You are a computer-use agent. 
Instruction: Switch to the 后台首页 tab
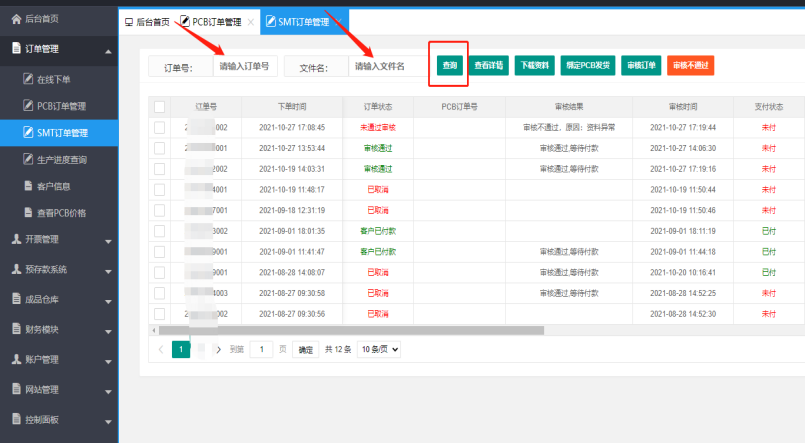pos(146,21)
